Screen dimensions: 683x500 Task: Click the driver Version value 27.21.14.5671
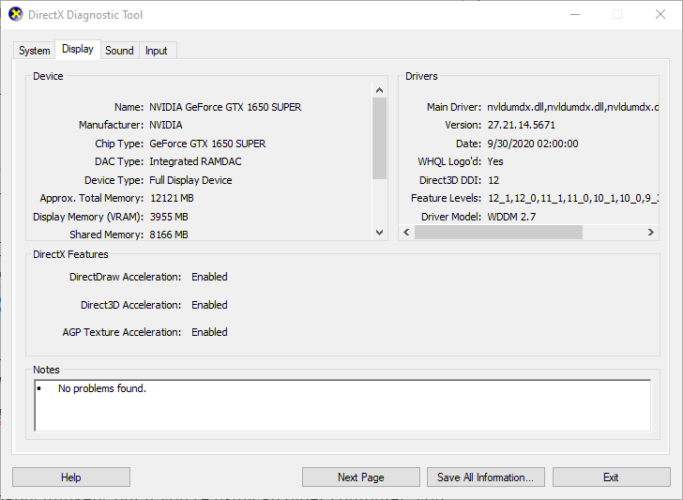(x=520, y=125)
